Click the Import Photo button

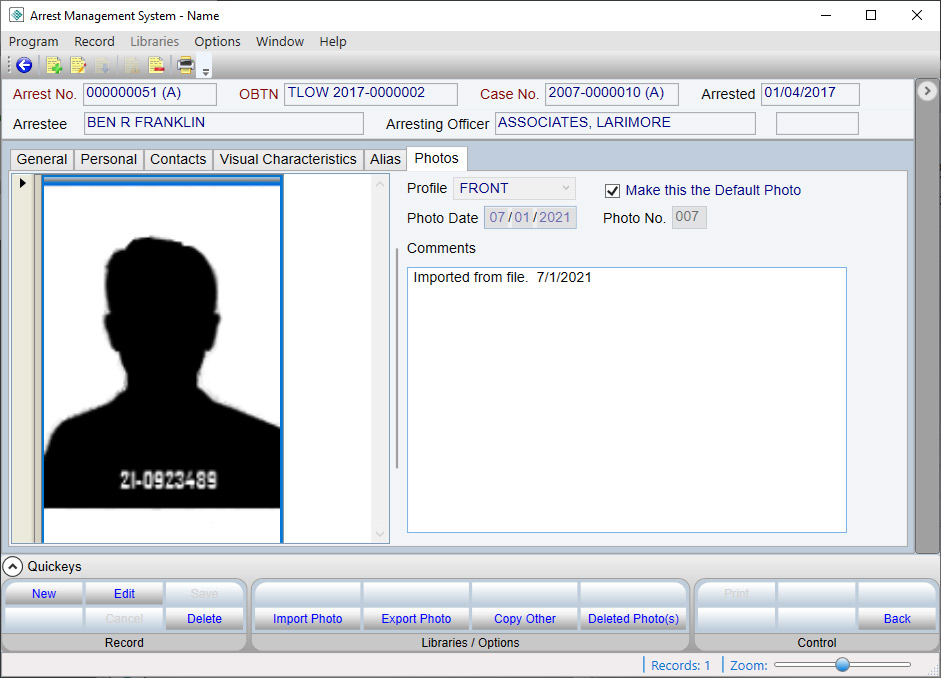307,618
